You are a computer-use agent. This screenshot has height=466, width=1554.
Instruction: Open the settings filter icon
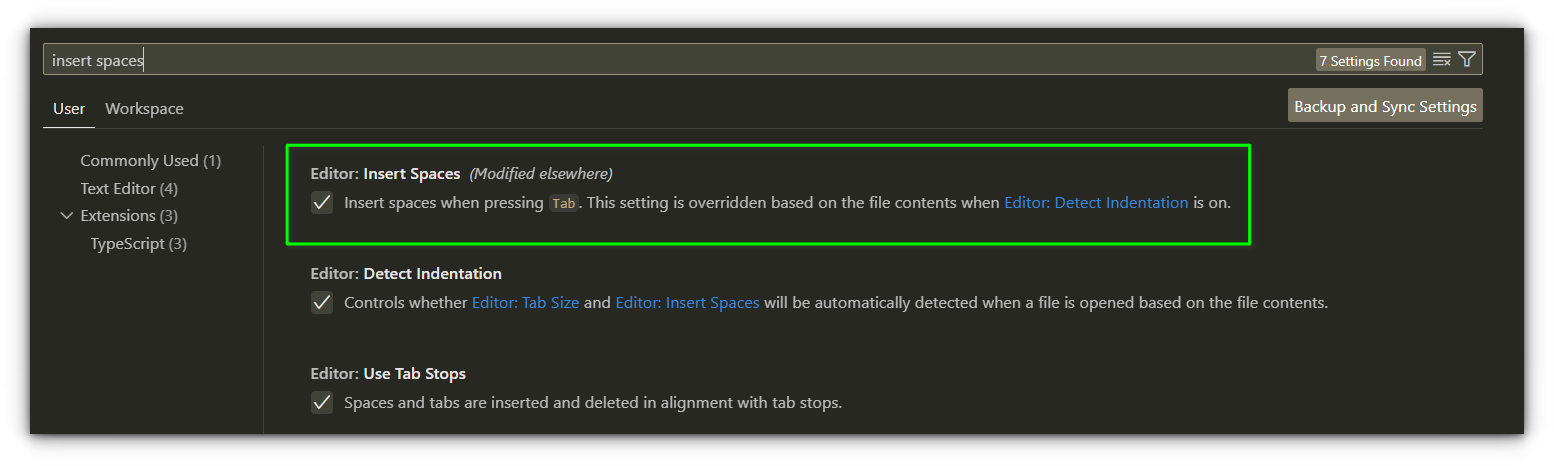pyautogui.click(x=1467, y=60)
